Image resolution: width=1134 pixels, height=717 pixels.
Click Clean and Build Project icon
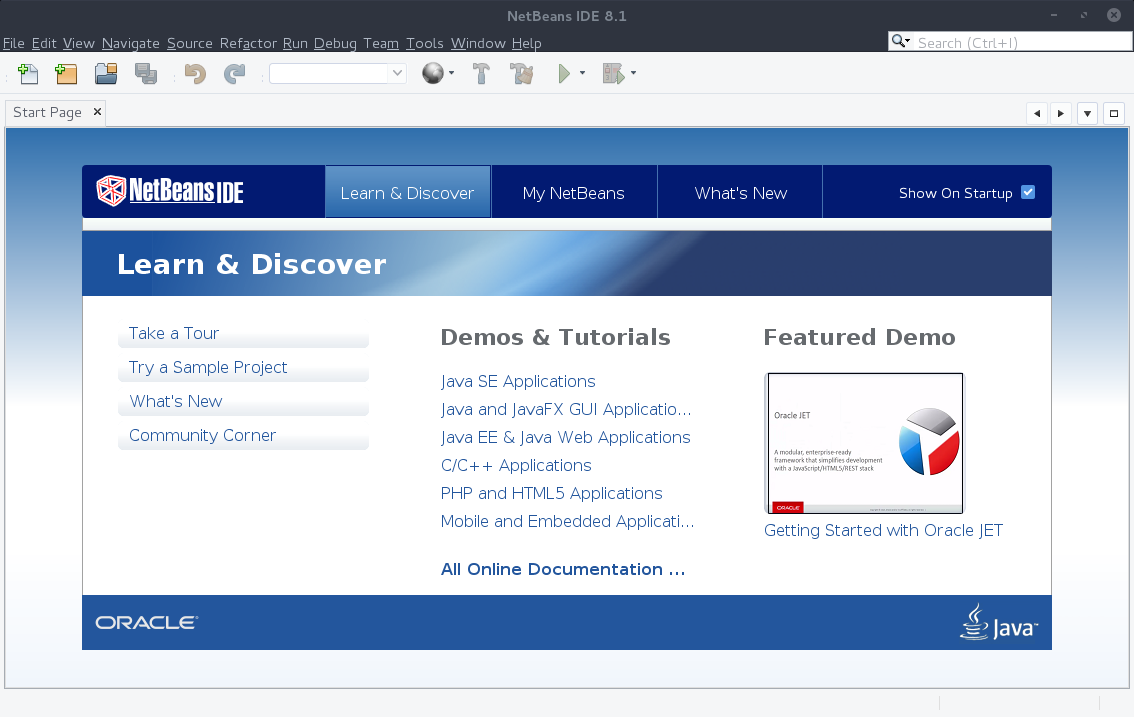click(x=521, y=73)
